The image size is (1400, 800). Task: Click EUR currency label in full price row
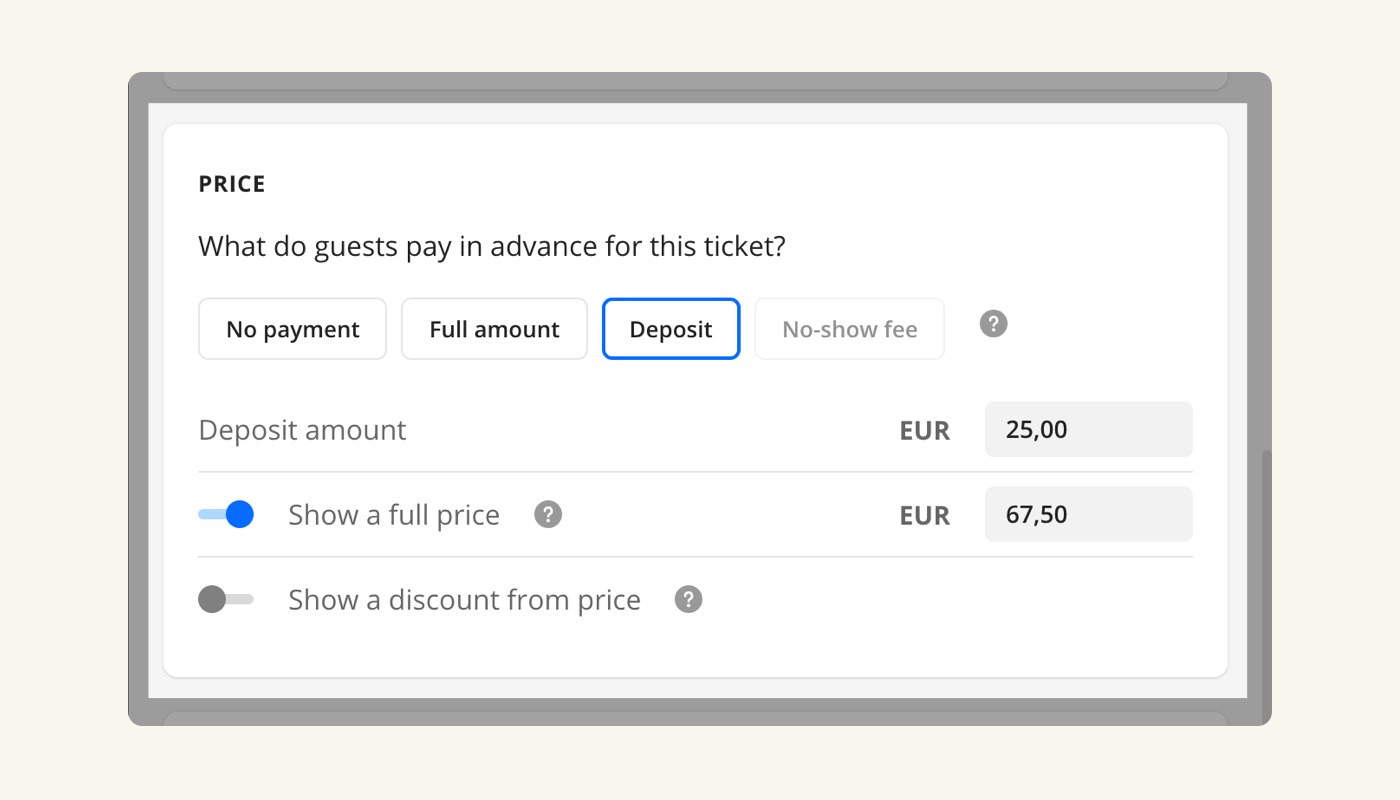pyautogui.click(x=924, y=516)
